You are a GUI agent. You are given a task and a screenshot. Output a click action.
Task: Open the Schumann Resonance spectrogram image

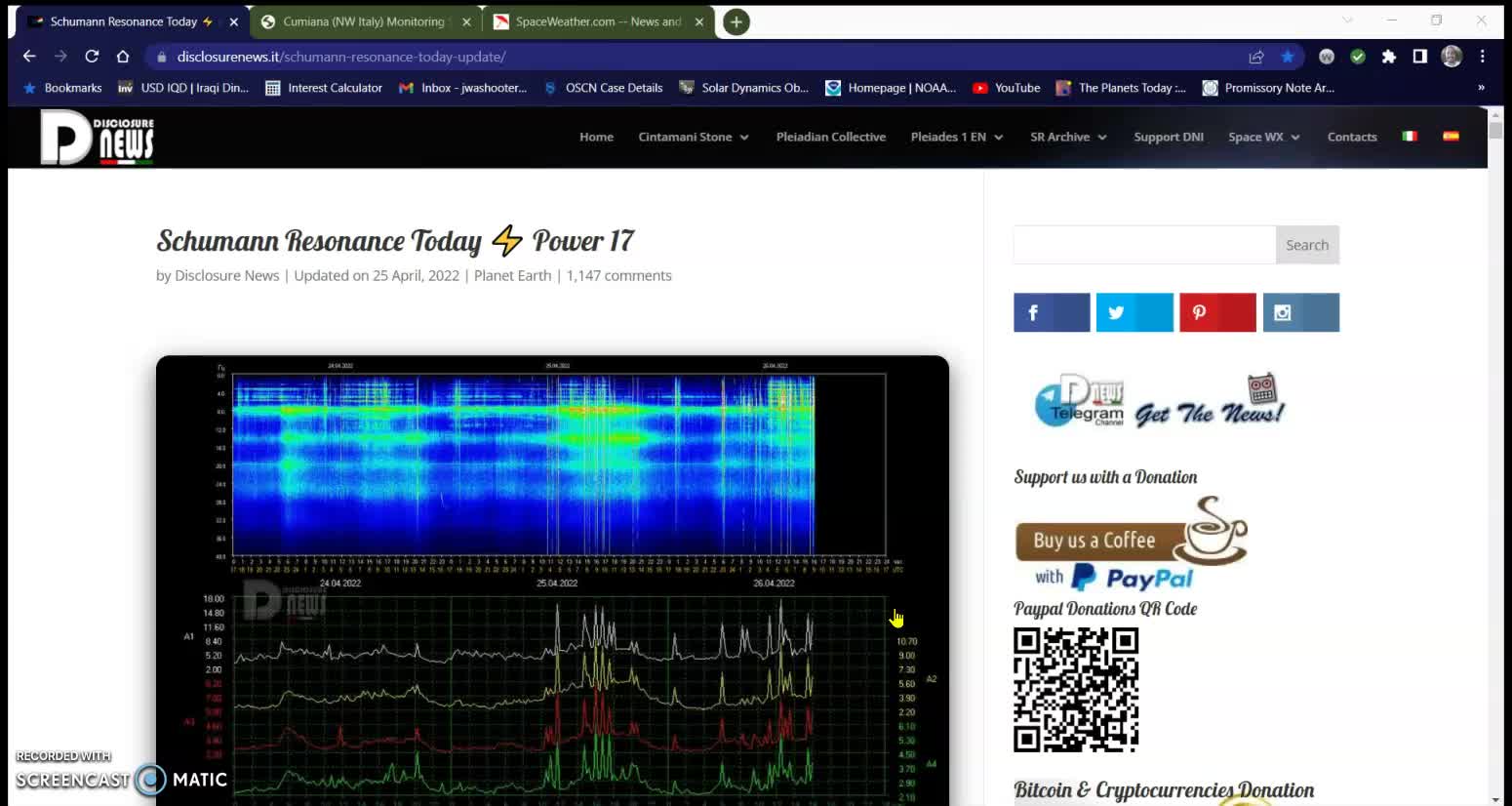pyautogui.click(x=552, y=581)
